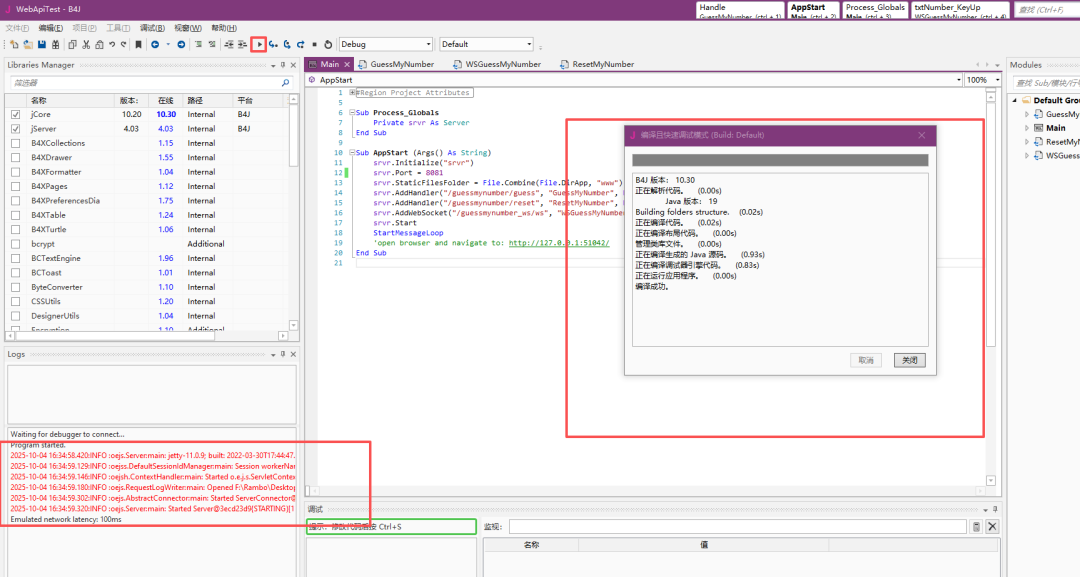This screenshot has width=1080, height=577.
Task: Open the Debug build mode dropdown
Action: tap(429, 44)
